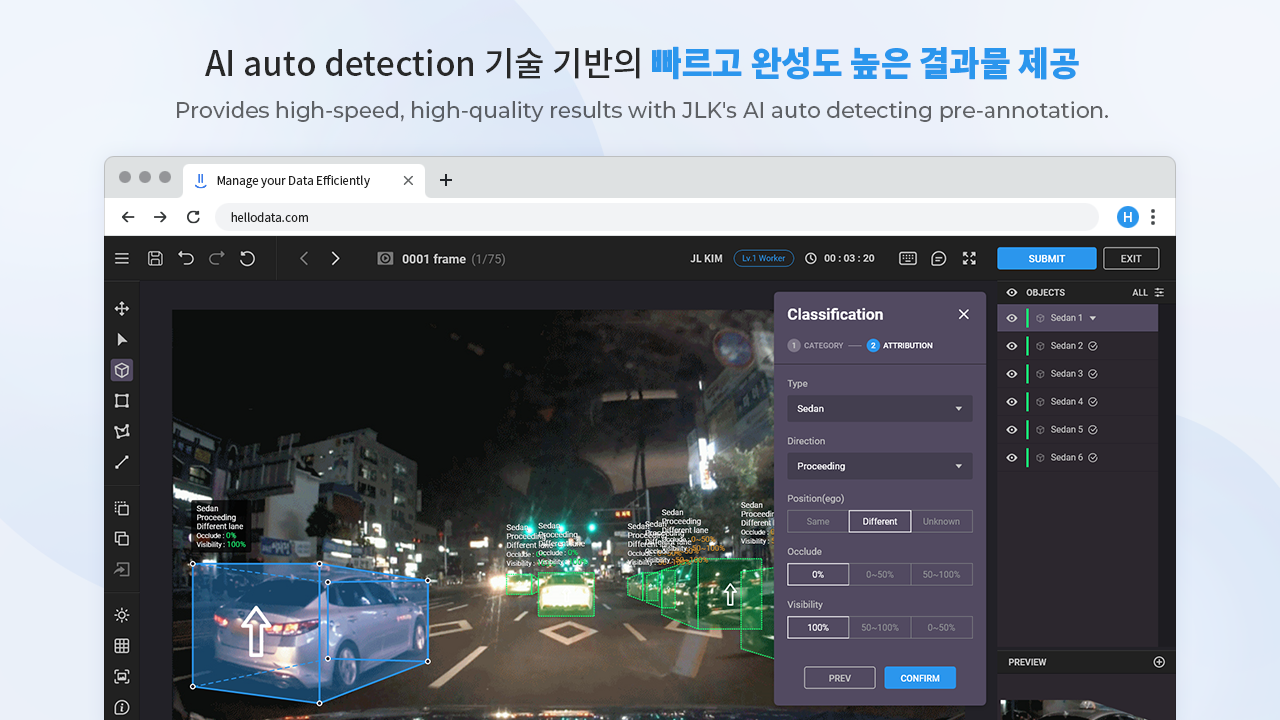Set Position(ego) to Unknown
This screenshot has width=1280, height=720.
(941, 521)
